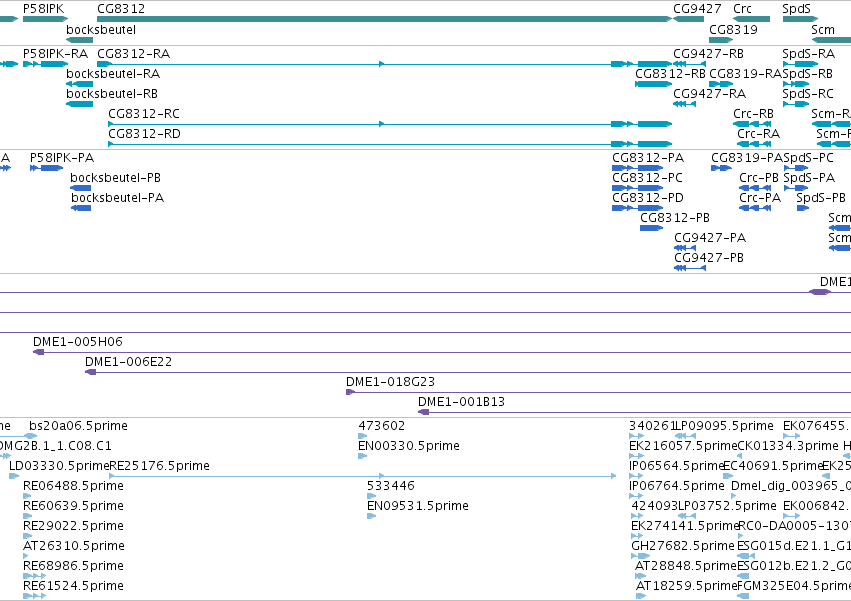The width and height of the screenshot is (851, 601).
Task: Click the LD03330.5prime EST label
Action: pyautogui.click(x=59, y=466)
